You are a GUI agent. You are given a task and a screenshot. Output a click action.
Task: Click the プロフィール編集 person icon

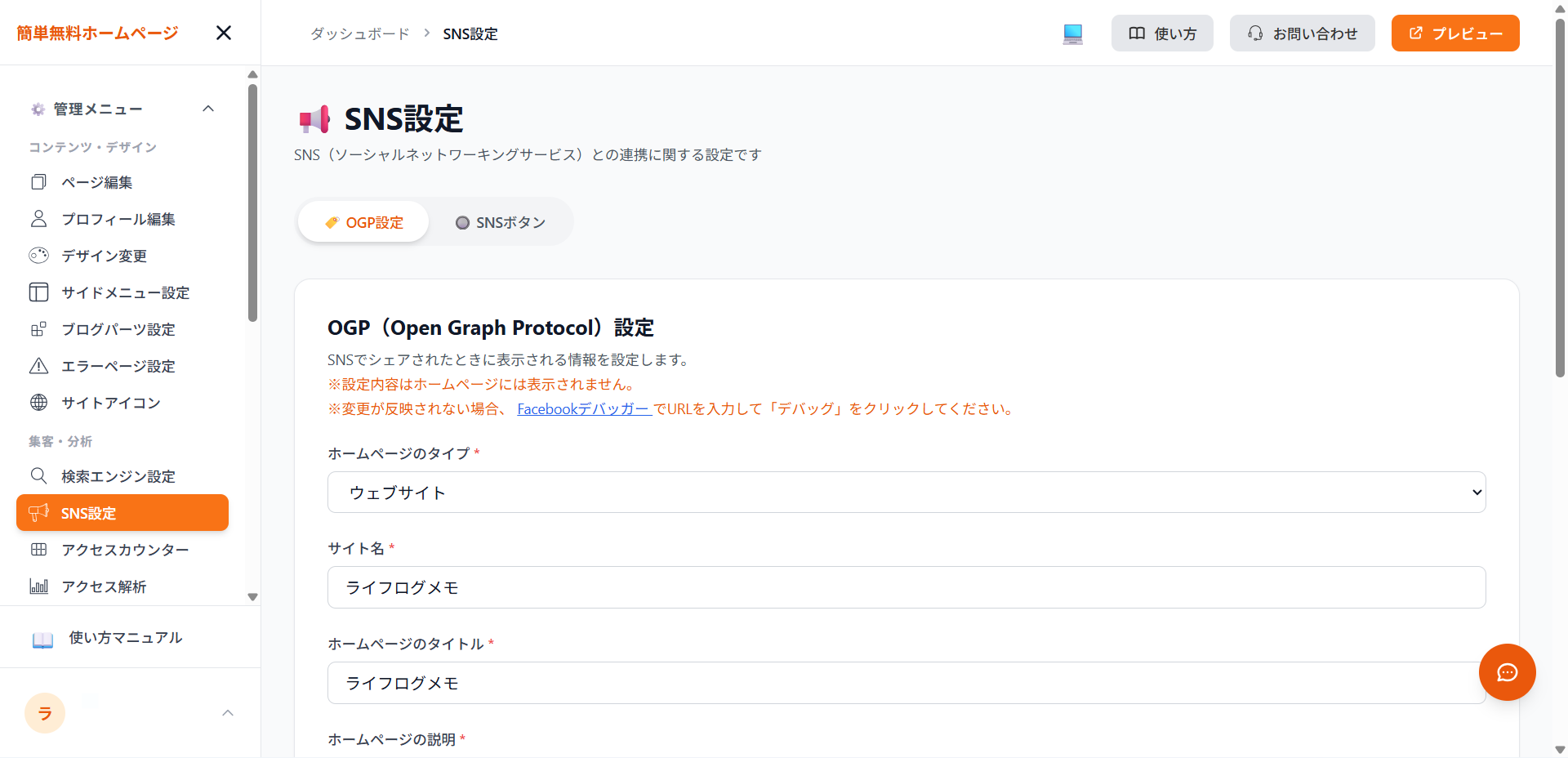[38, 219]
